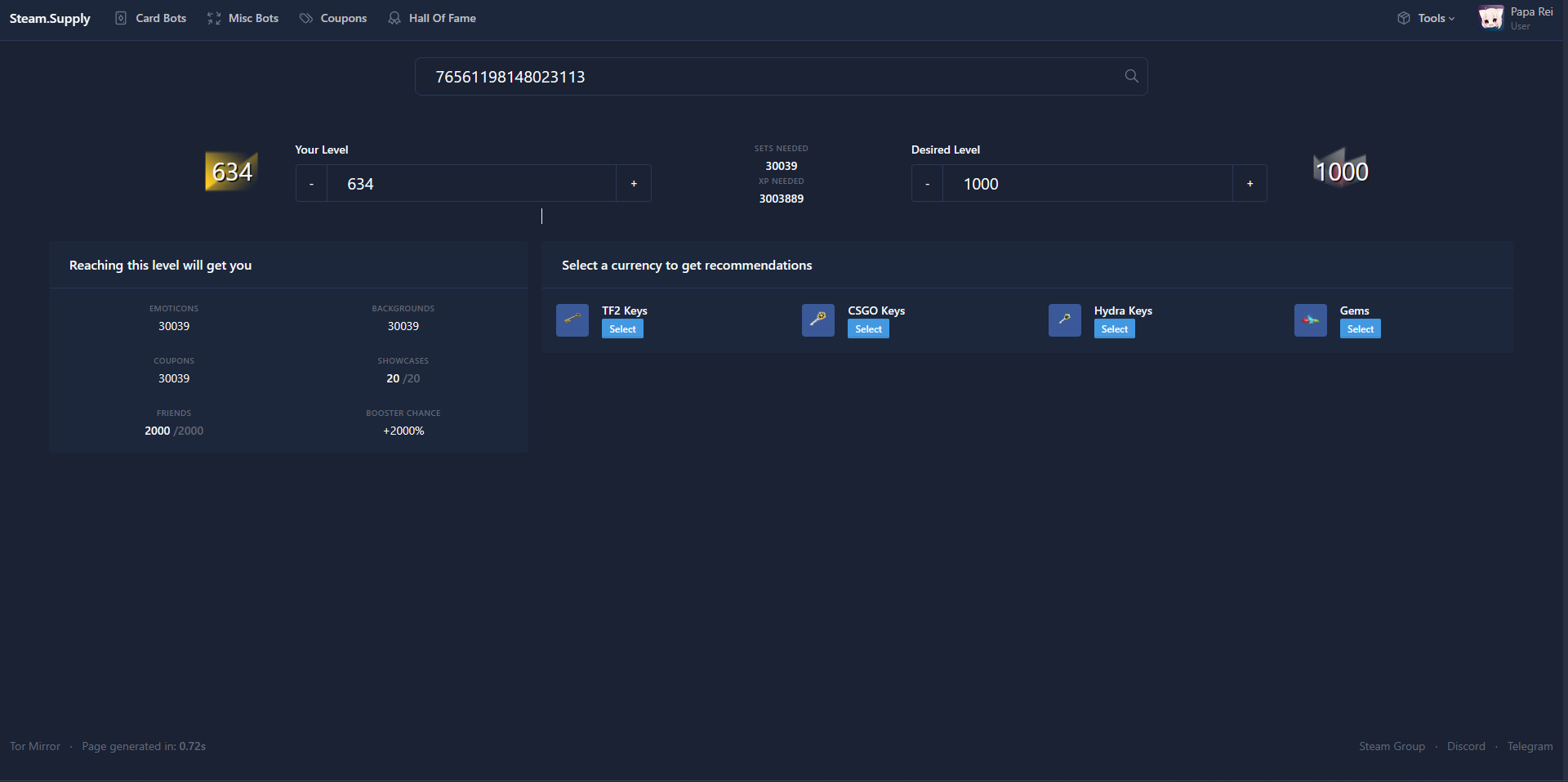Click the Desired Level input field
The image size is (1568, 782).
tap(1088, 183)
